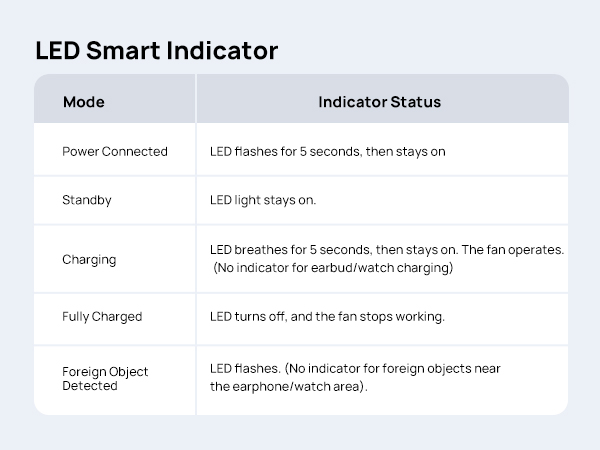This screenshot has width=600, height=450.
Task: Click the word 'Indicator' in the title
Action: point(222,51)
